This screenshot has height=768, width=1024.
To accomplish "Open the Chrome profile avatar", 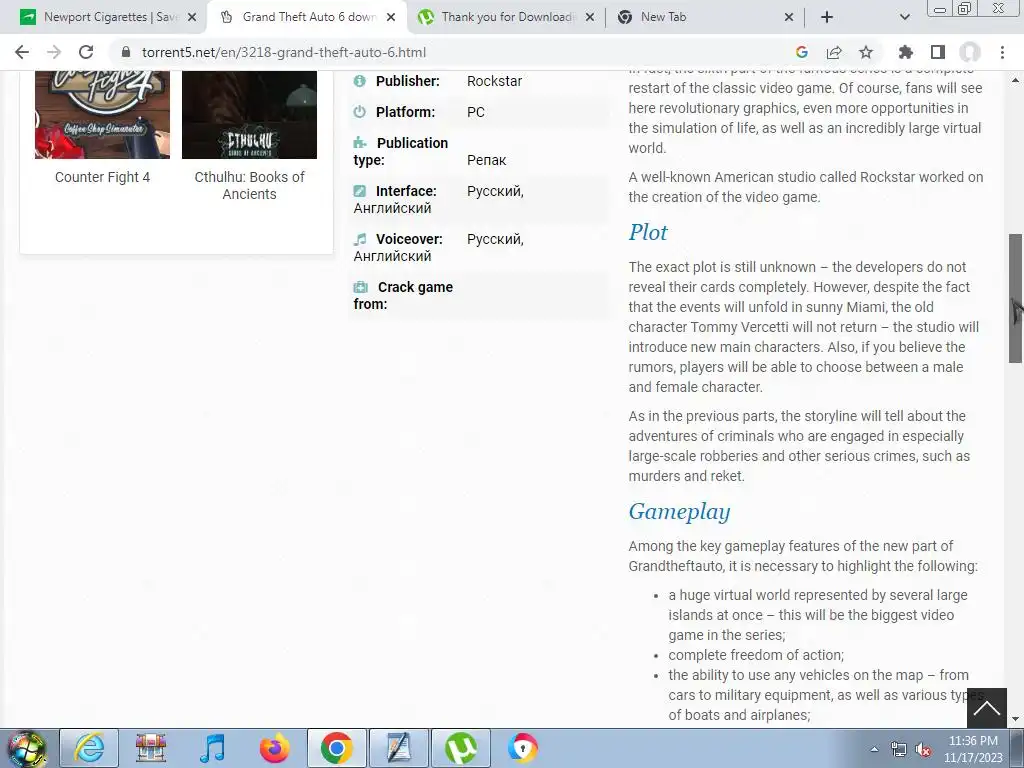I will pyautogui.click(x=970, y=52).
